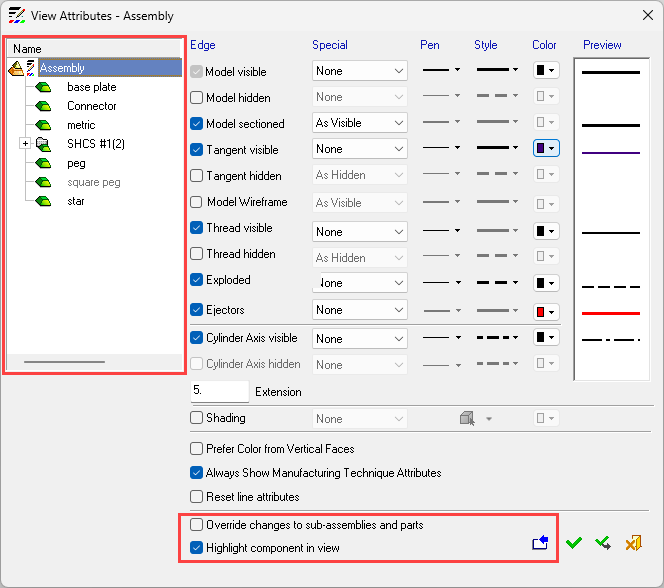Enable the Model hidden checkbox
Screen dimensions: 664x588
[197, 98]
